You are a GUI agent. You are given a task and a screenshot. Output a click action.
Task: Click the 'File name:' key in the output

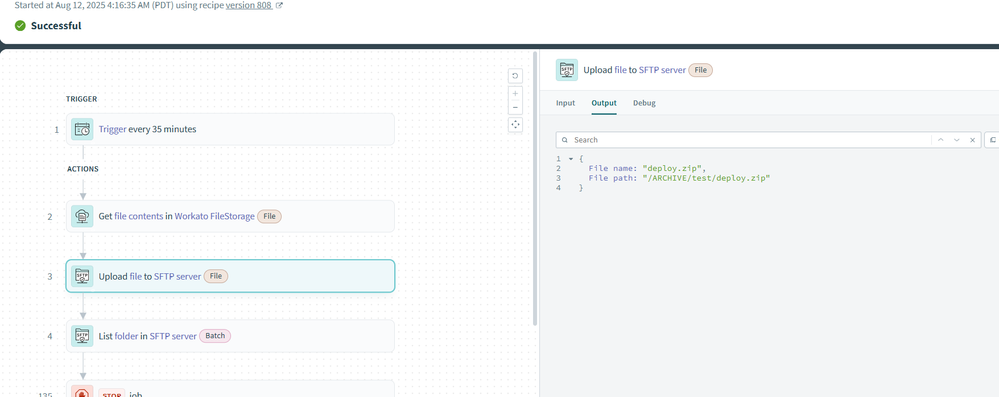coord(613,168)
